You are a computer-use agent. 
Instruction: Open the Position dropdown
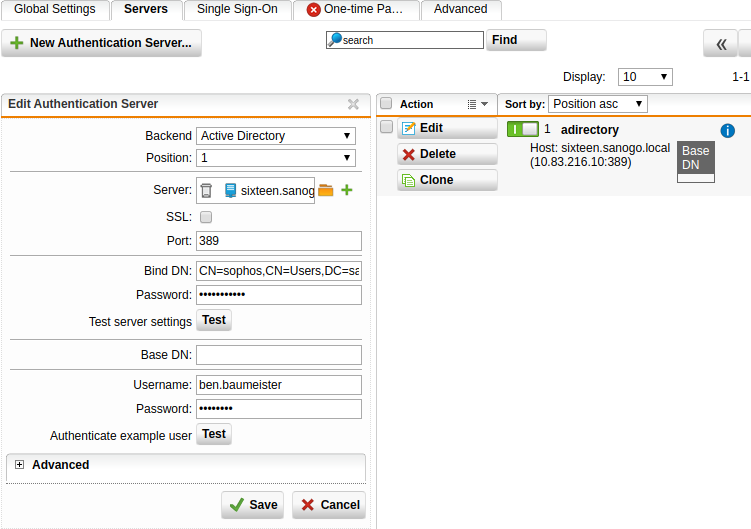(276, 158)
